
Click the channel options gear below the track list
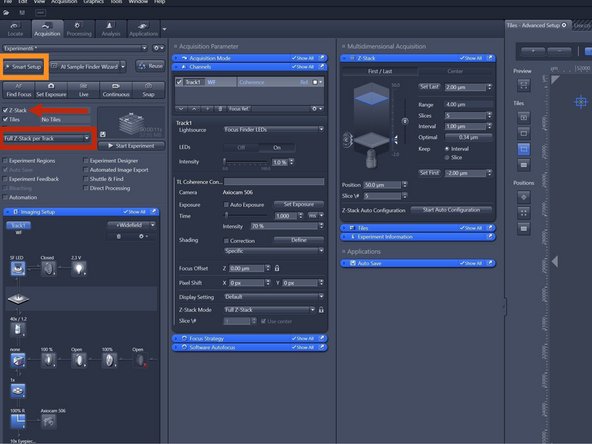click(x=316, y=108)
